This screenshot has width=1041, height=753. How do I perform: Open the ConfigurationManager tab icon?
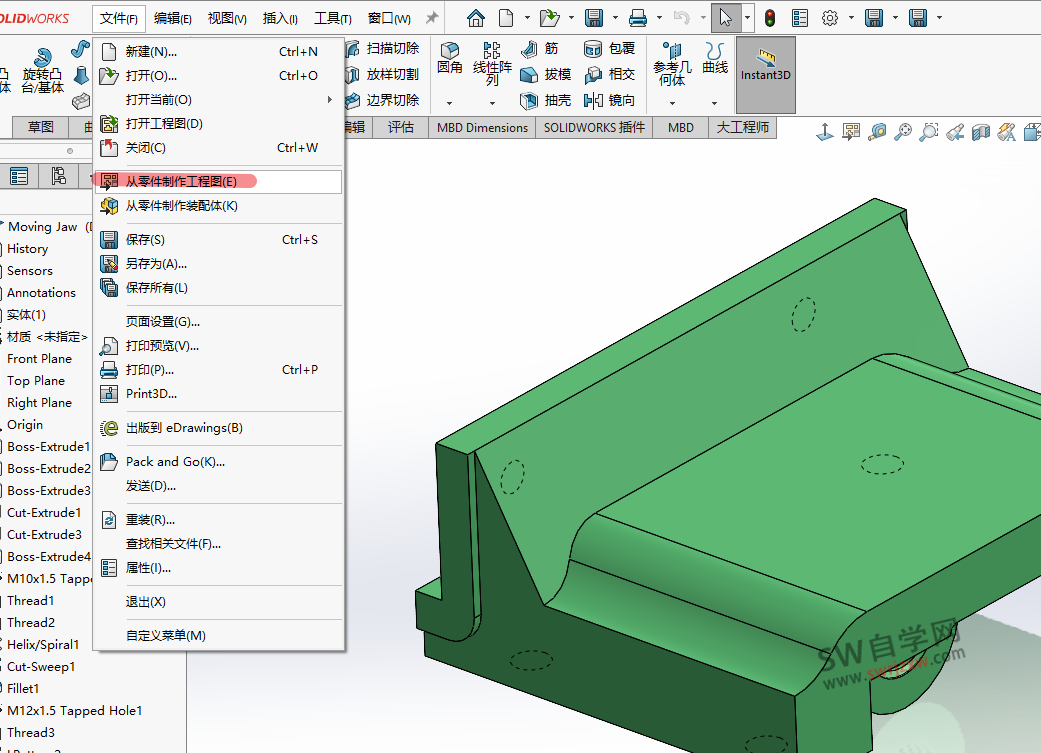pyautogui.click(x=58, y=176)
